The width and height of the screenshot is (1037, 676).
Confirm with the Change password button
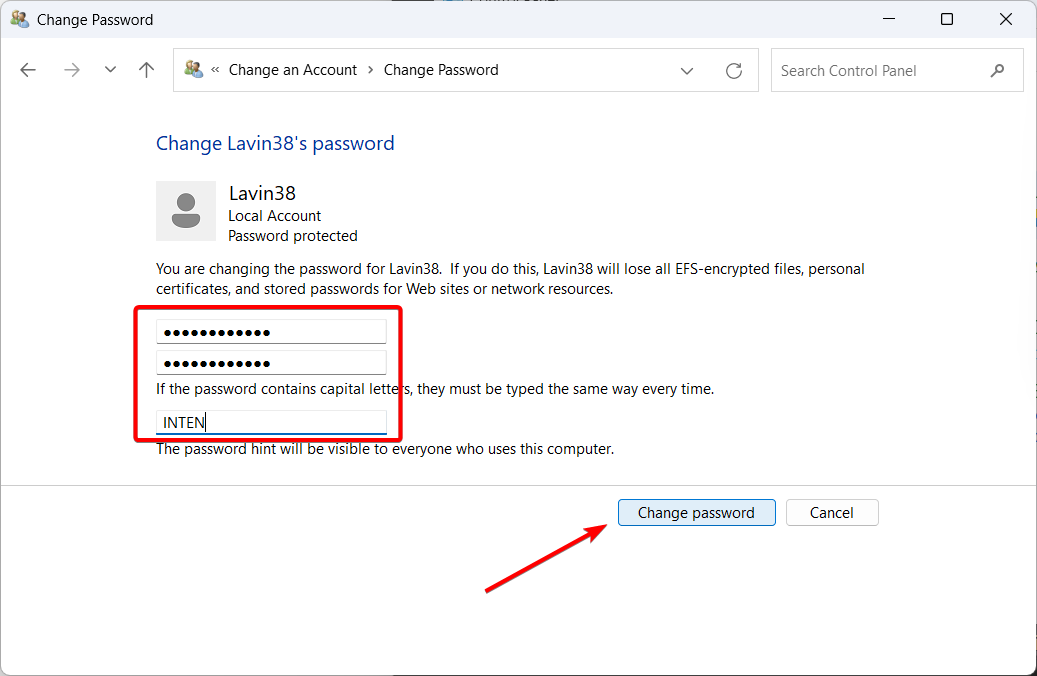coord(696,513)
